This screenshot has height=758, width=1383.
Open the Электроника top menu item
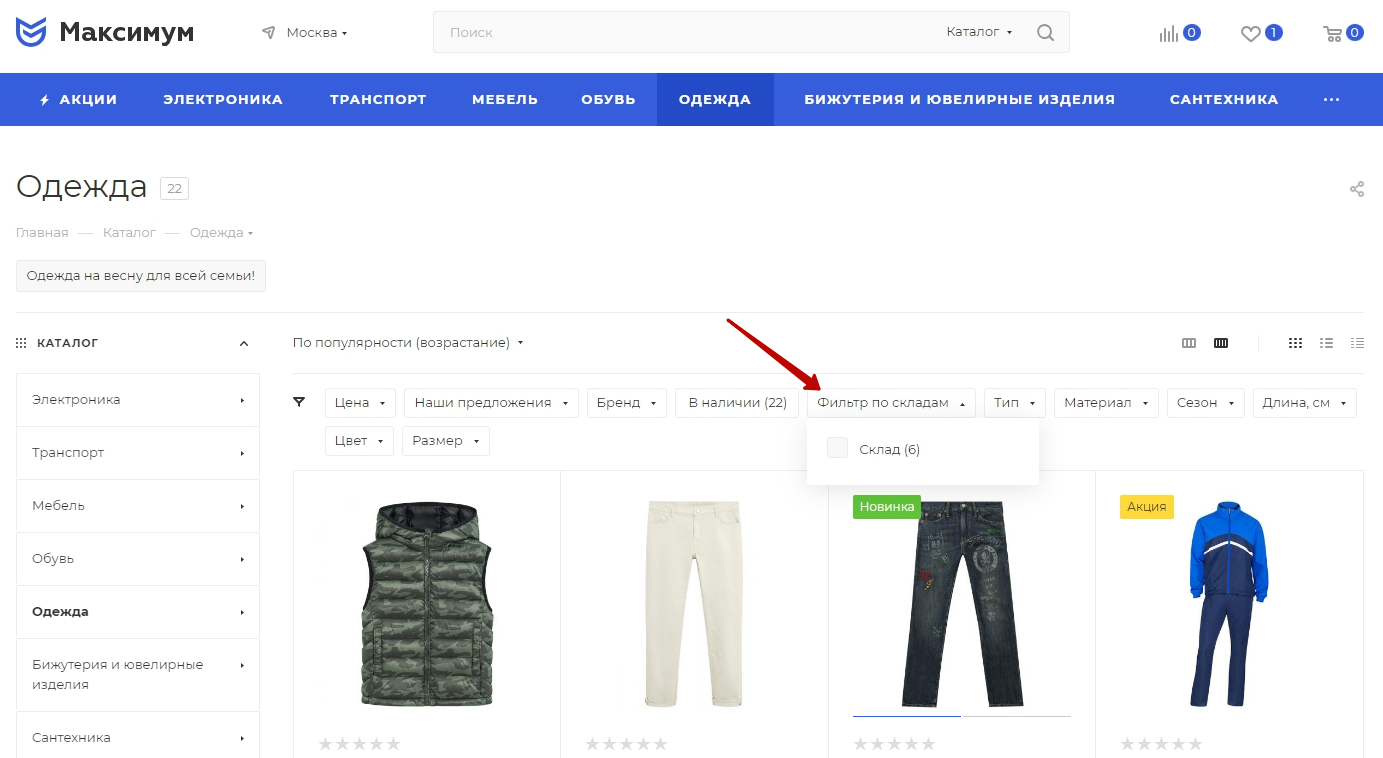pos(223,100)
